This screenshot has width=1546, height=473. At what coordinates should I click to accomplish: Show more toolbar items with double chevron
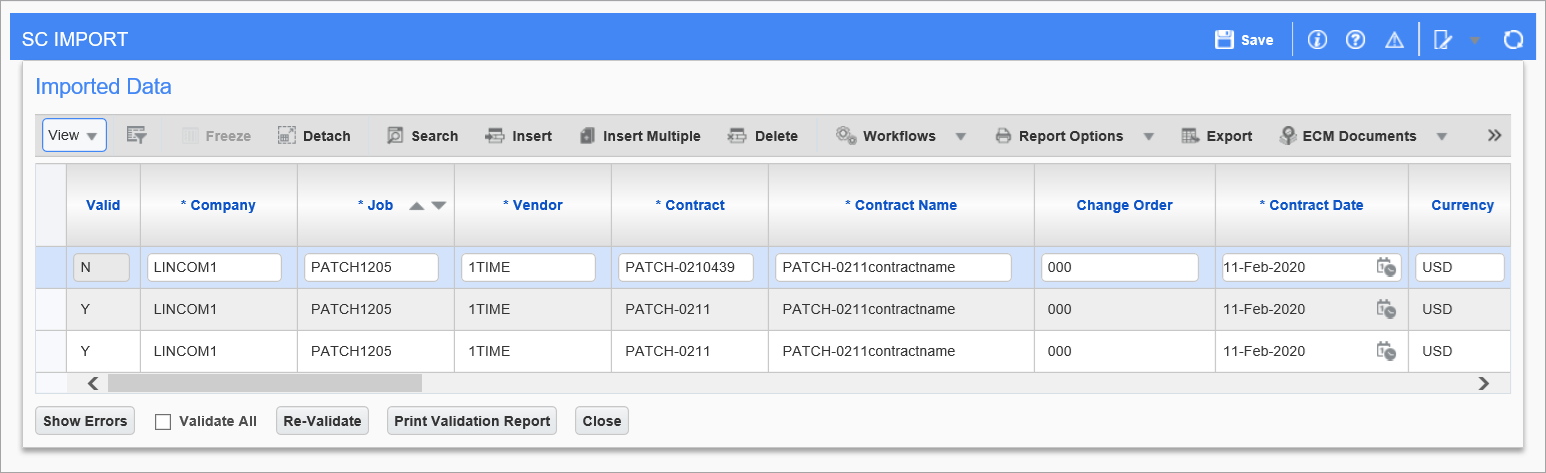(1494, 135)
